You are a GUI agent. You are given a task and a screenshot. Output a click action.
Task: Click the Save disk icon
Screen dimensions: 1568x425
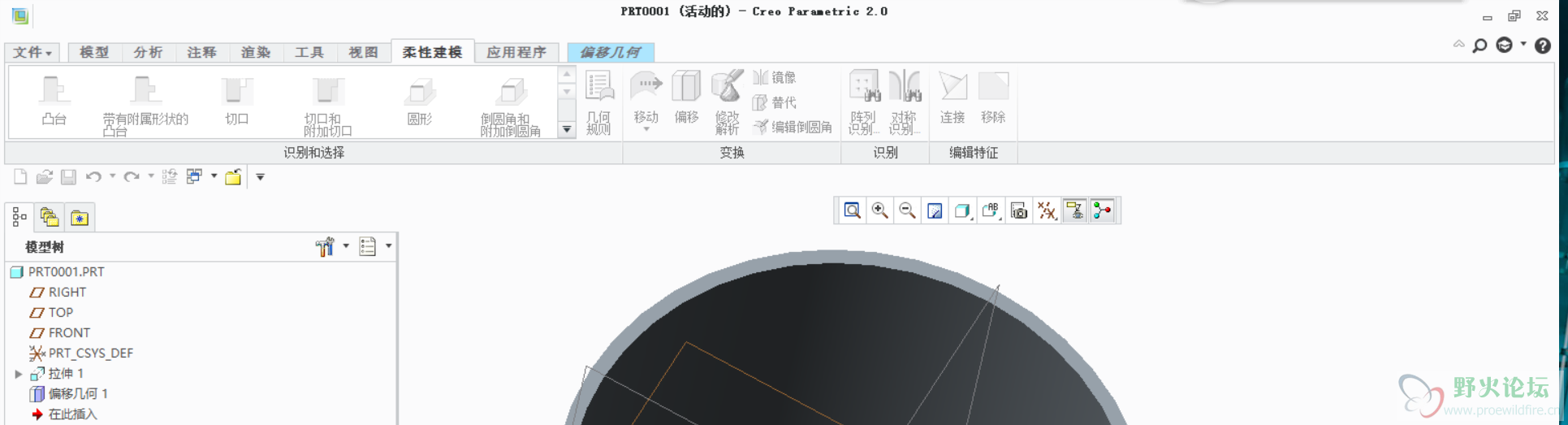coord(68,176)
